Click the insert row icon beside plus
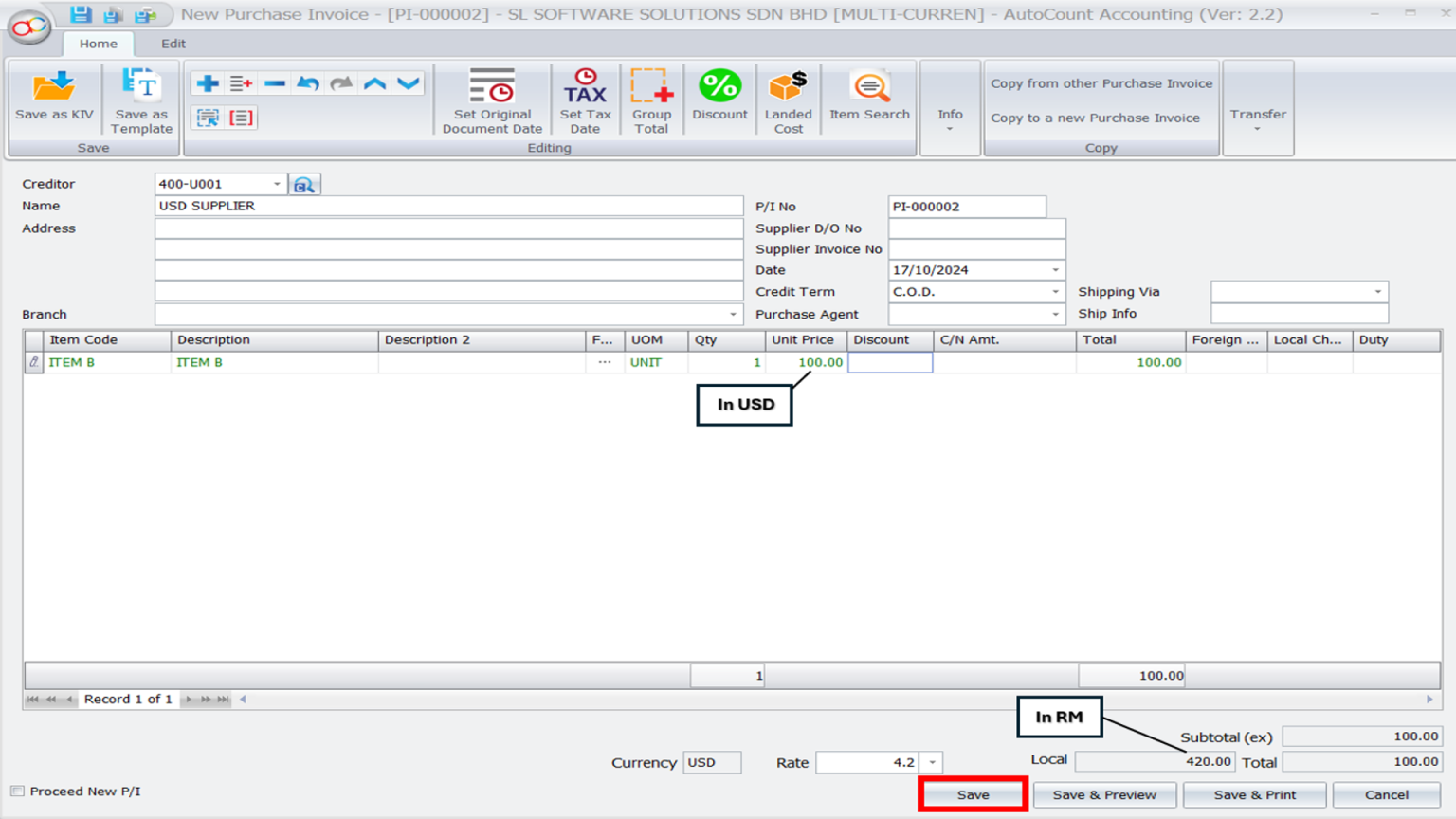The width and height of the screenshot is (1456, 819). coord(241,83)
